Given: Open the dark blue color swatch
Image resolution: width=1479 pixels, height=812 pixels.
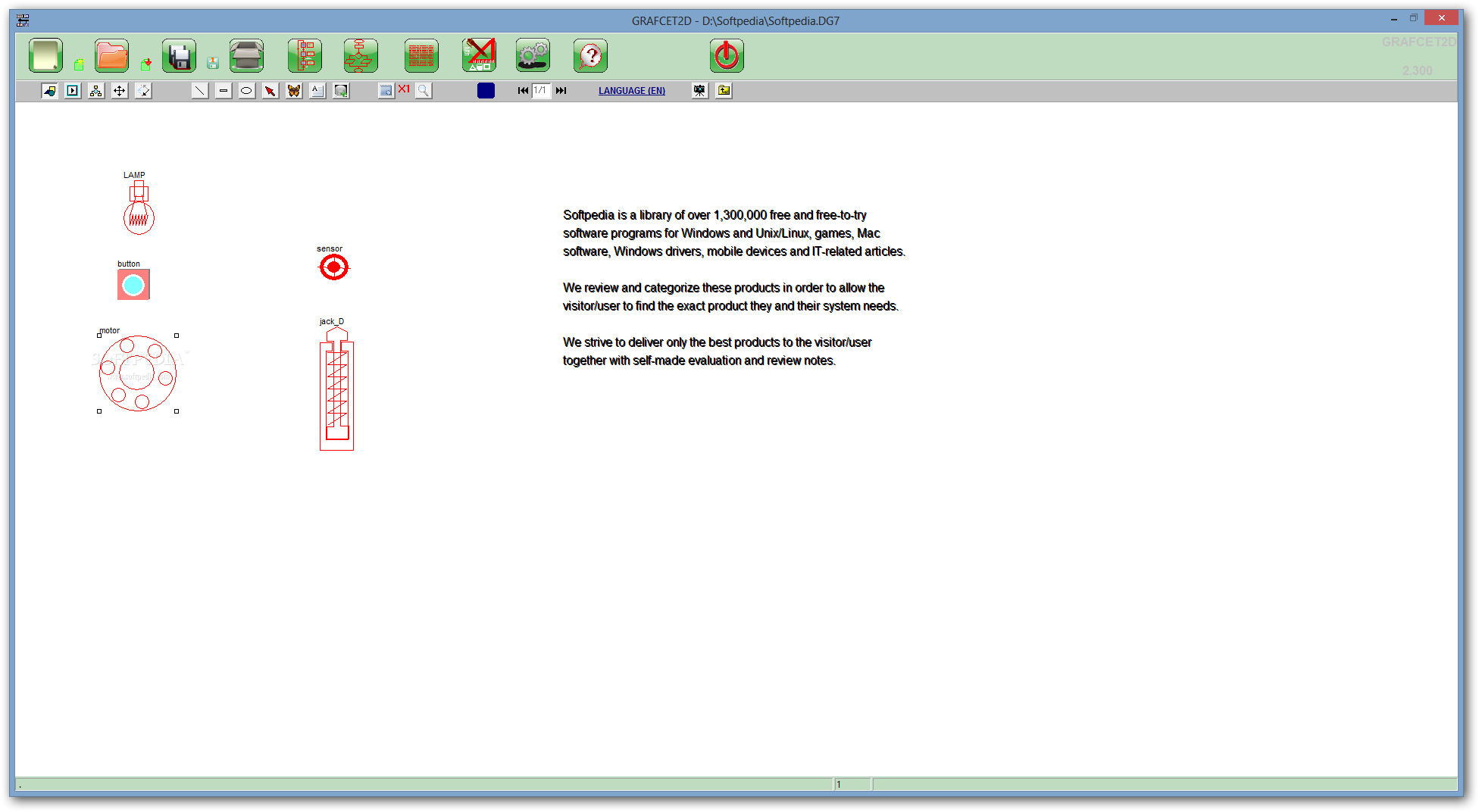Looking at the screenshot, I should (x=486, y=91).
